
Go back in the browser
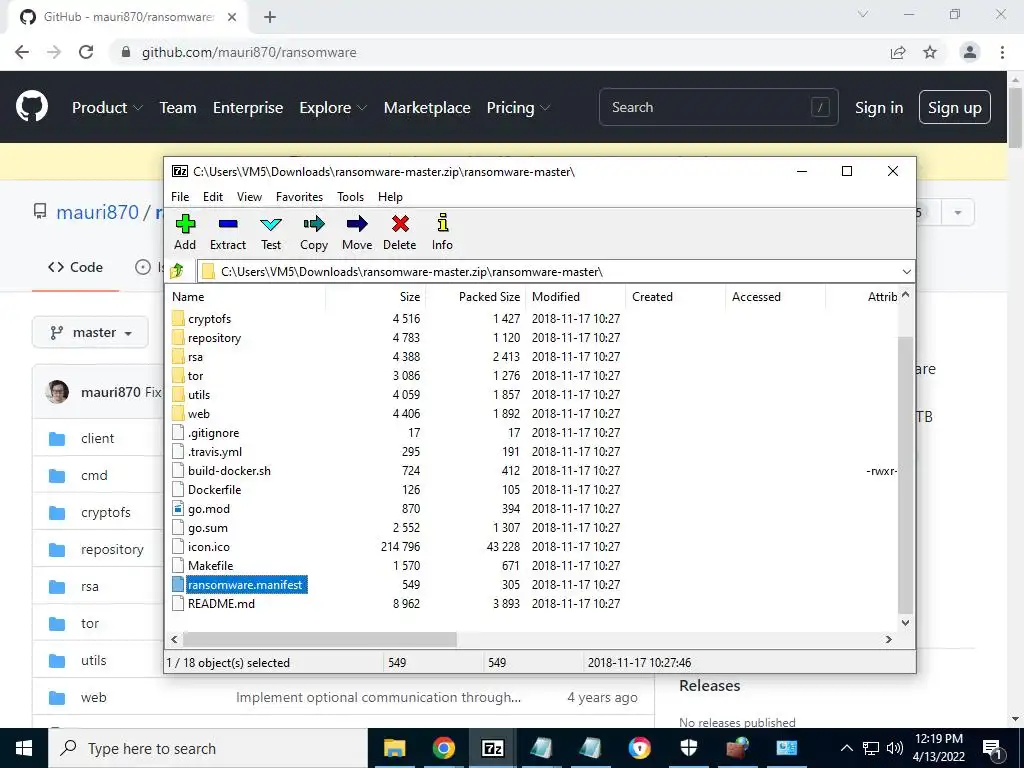coord(22,52)
